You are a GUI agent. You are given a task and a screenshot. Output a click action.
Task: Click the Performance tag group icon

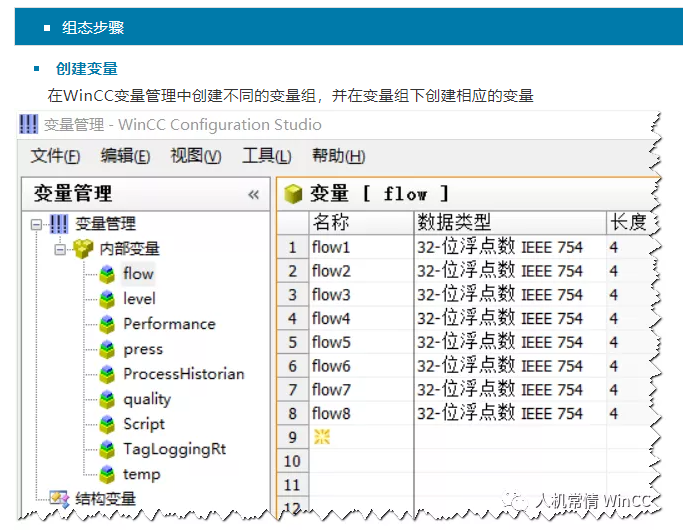[x=107, y=324]
